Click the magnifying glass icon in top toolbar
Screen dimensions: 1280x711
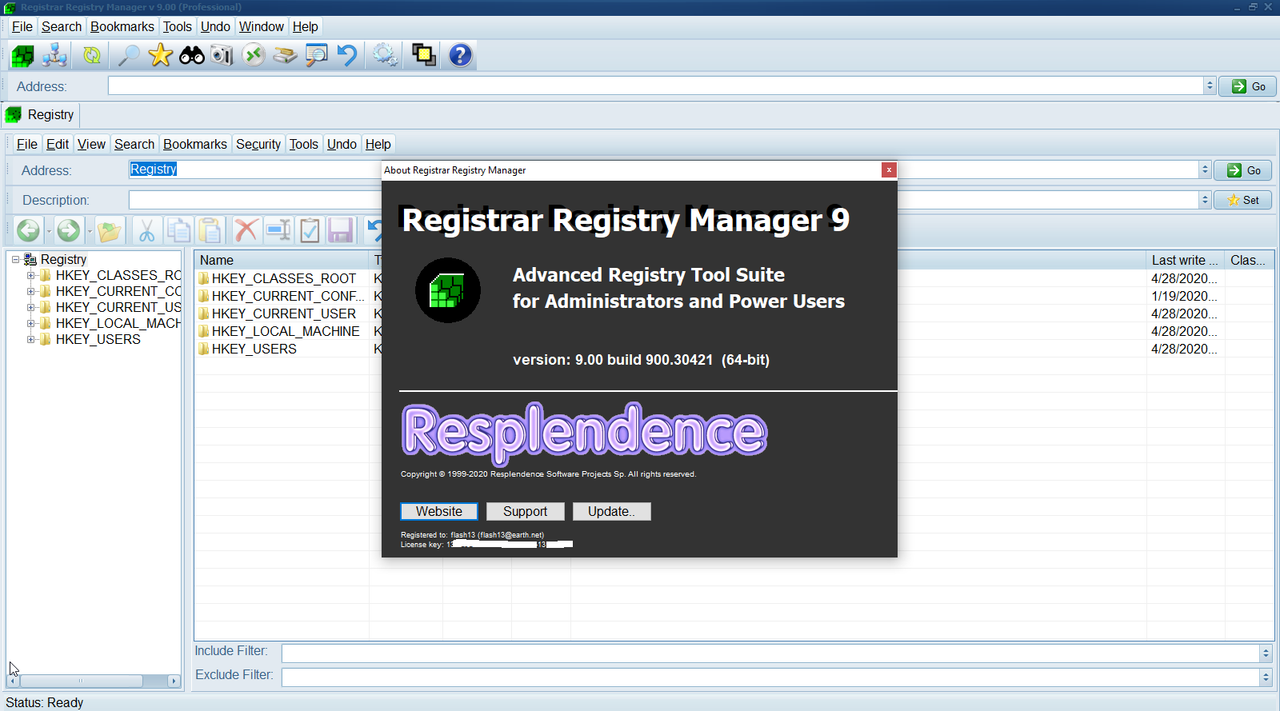coord(128,56)
